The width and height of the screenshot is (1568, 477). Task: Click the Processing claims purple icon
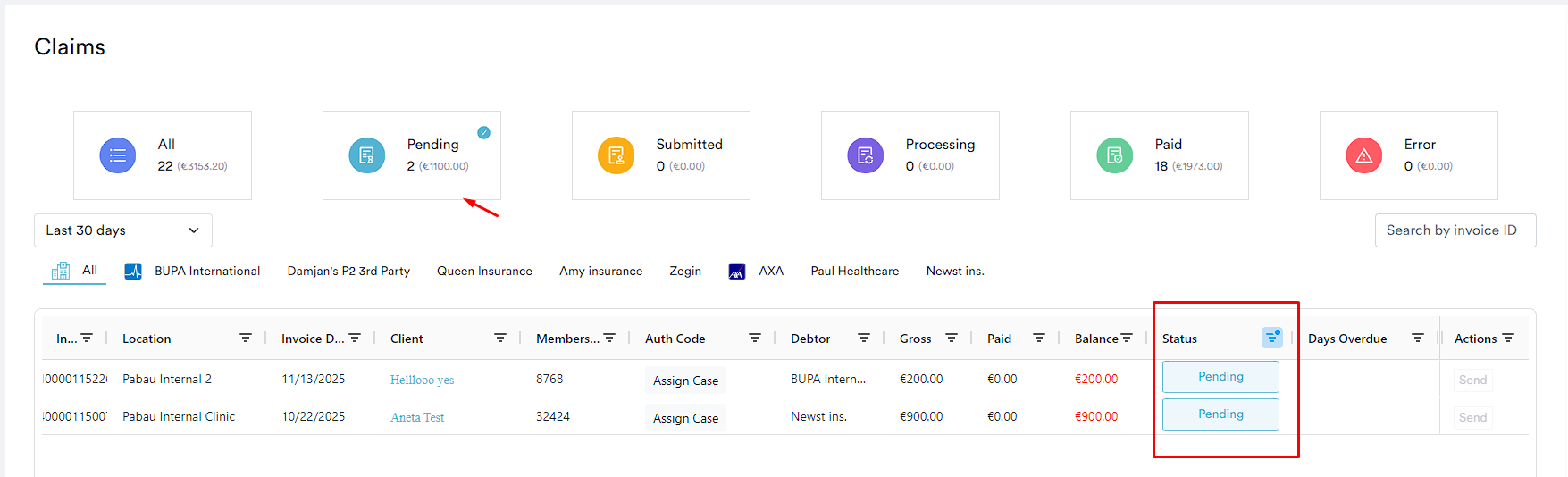pos(865,155)
